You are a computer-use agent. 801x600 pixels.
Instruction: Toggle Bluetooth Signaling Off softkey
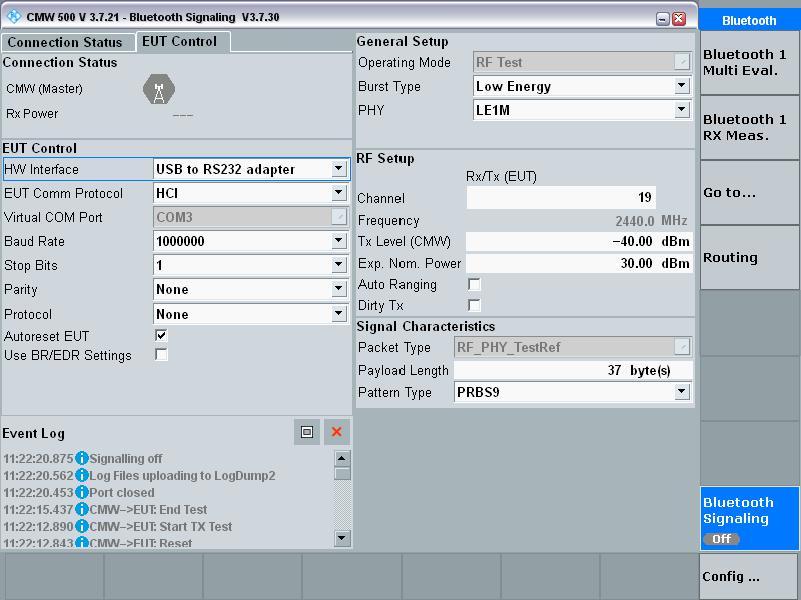(749, 518)
